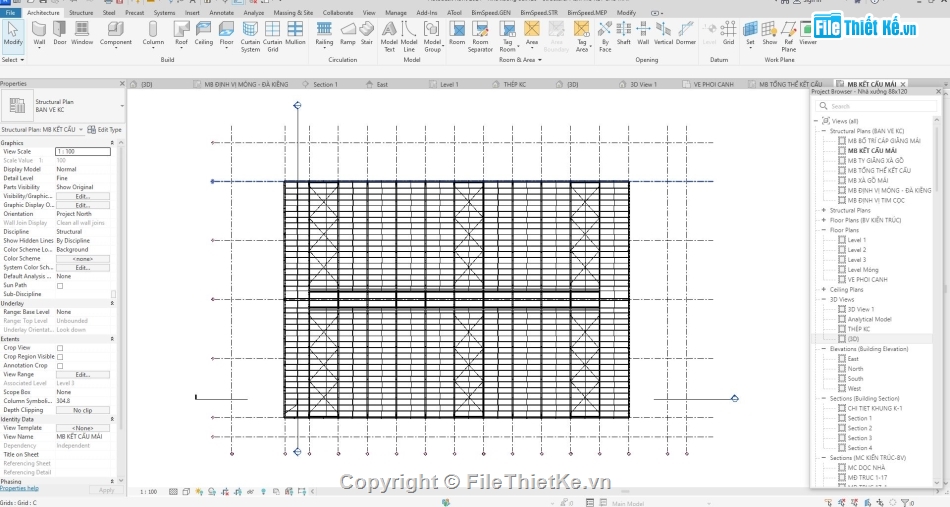Pick the Window tool

[x=82, y=33]
